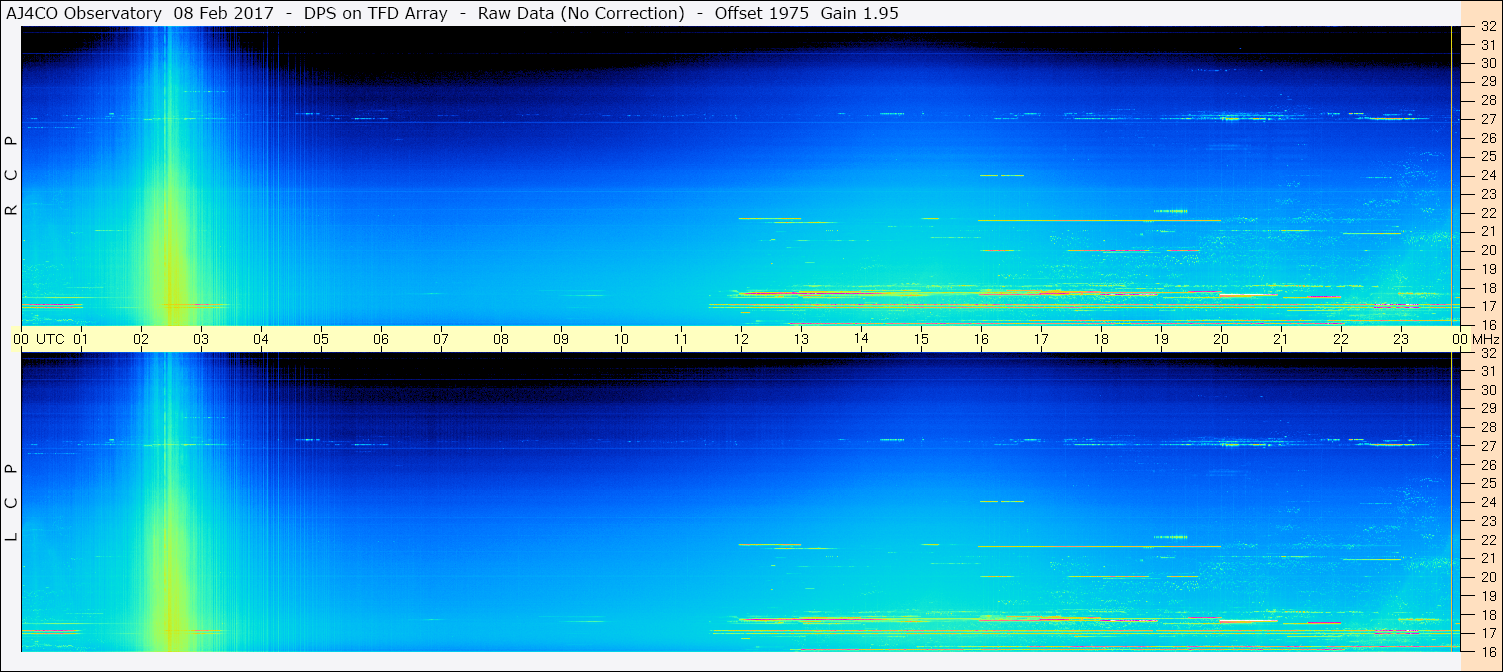Click the R C P vertical panel label
This screenshot has height=672, width=1503.
coord(11,176)
